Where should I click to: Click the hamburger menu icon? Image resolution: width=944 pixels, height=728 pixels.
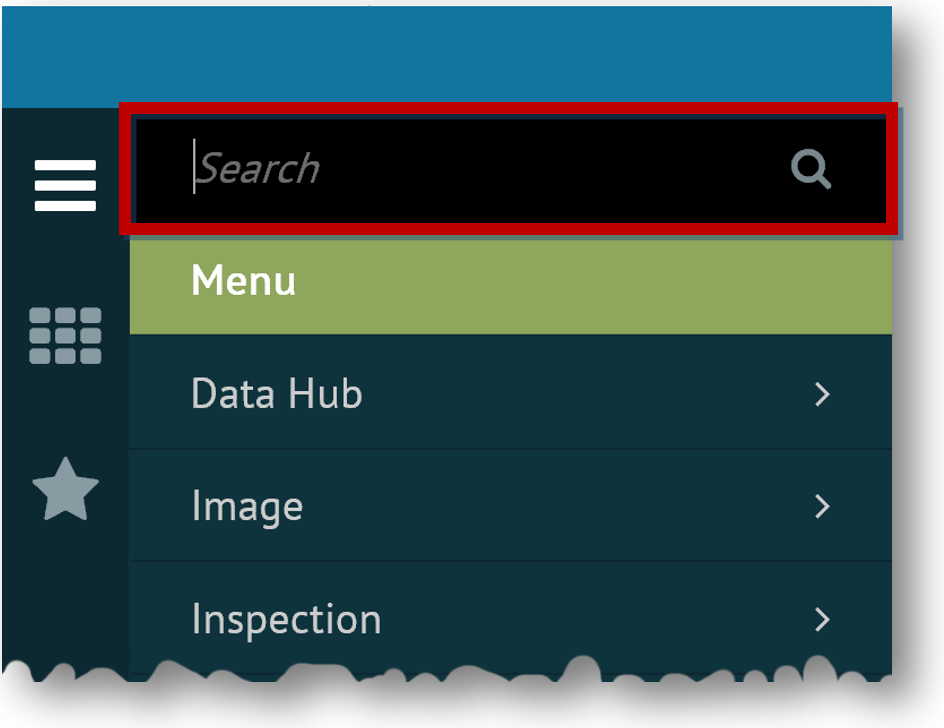65,185
